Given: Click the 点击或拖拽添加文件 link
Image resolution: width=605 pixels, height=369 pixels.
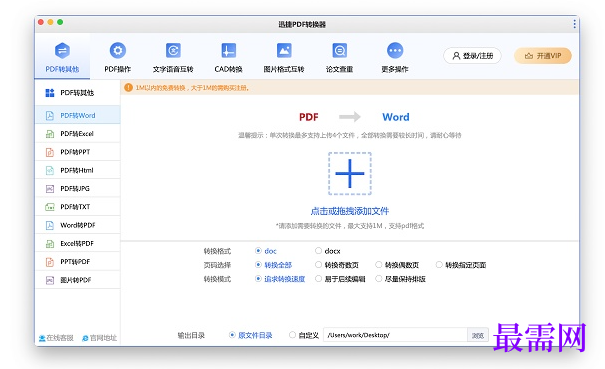Looking at the screenshot, I should [350, 211].
